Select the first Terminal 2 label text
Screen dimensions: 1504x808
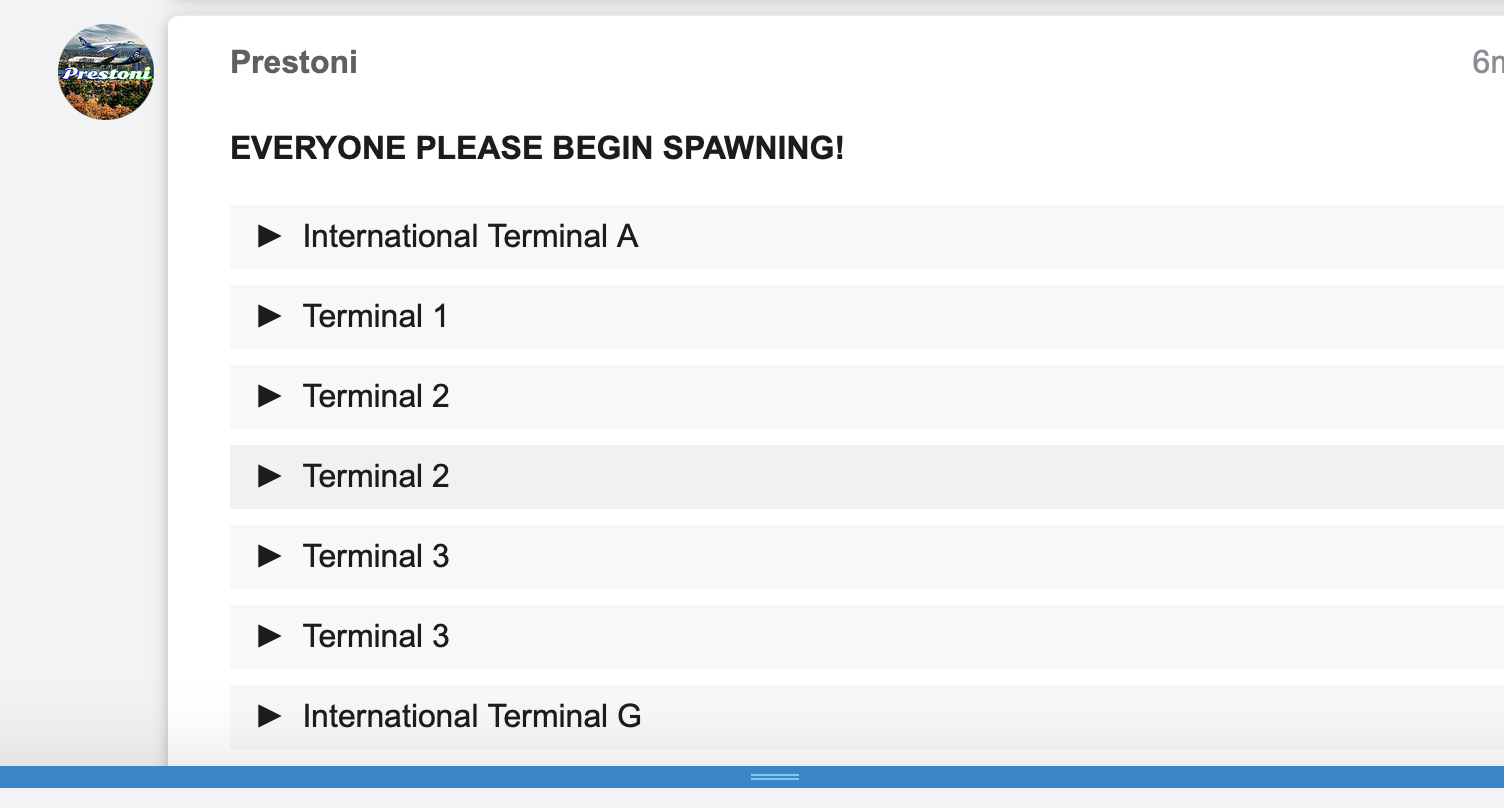376,396
